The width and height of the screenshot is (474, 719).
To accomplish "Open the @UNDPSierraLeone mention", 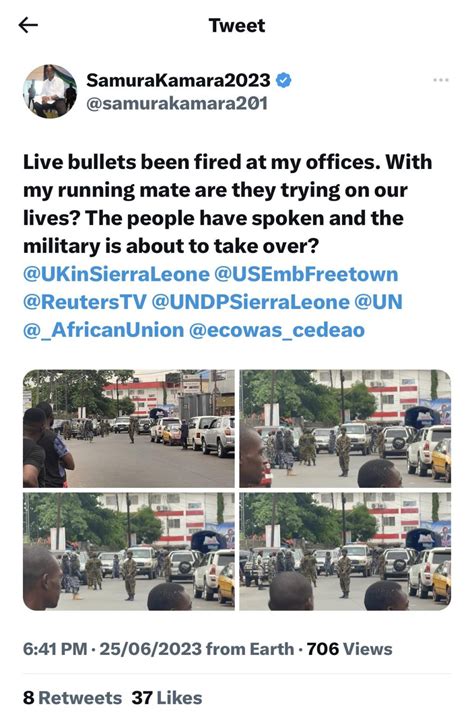I will 250,302.
